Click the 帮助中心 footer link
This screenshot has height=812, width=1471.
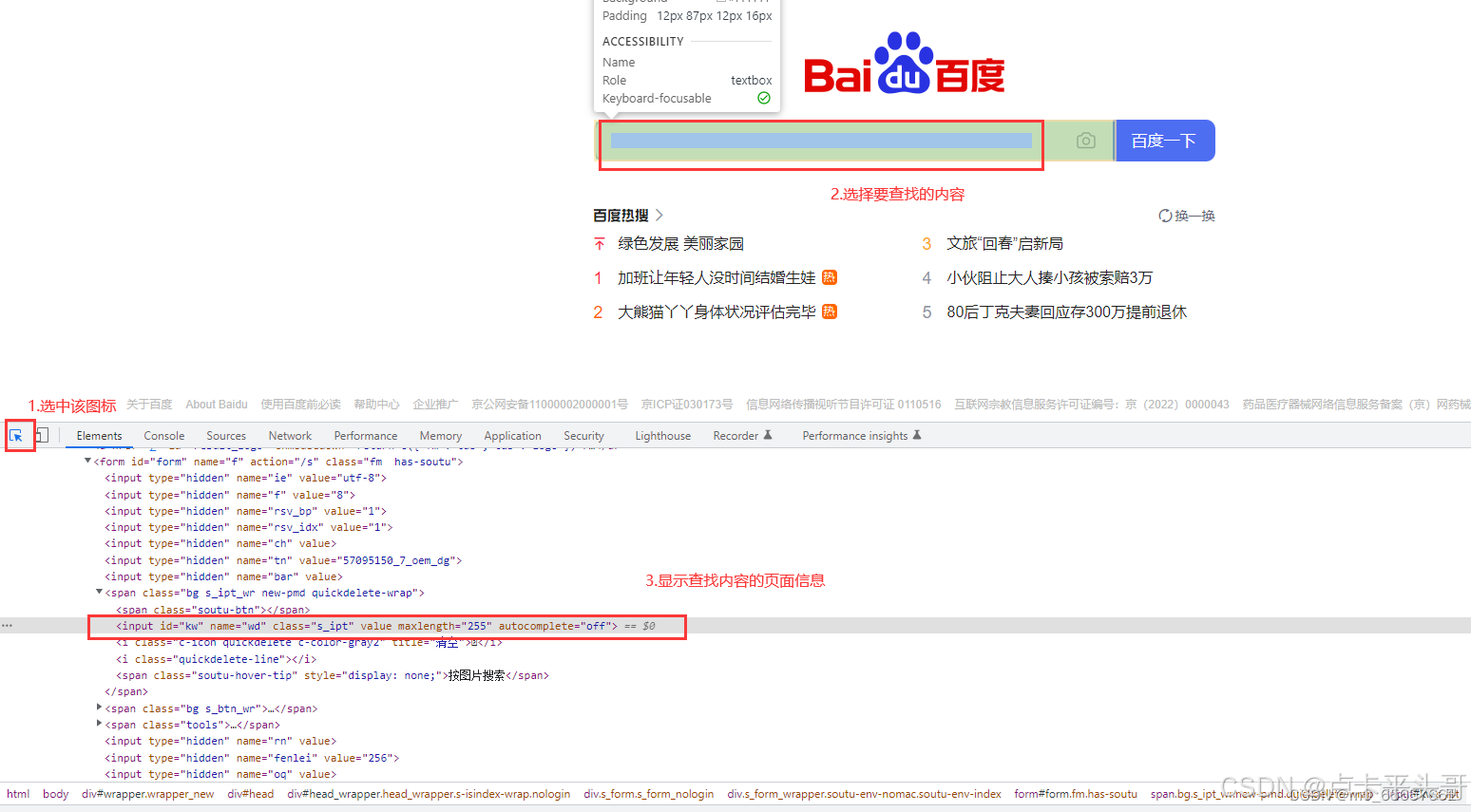pyautogui.click(x=376, y=405)
